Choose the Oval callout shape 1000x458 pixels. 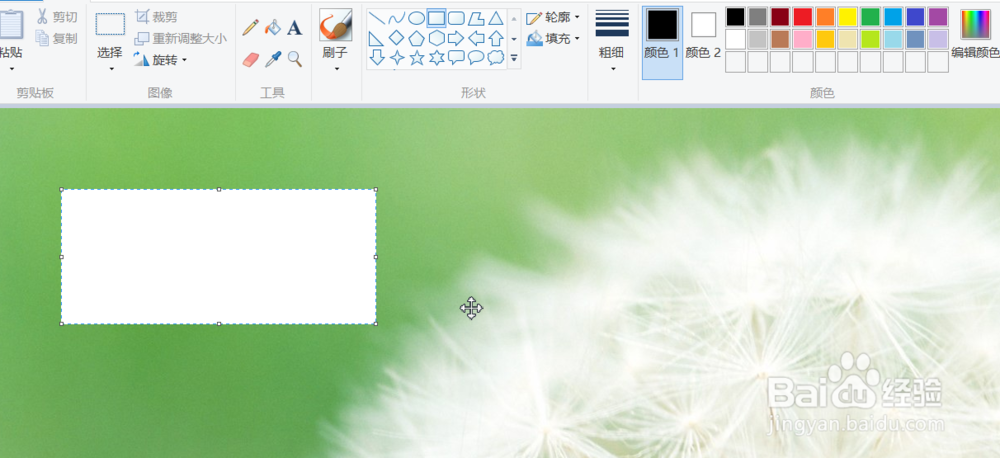[x=476, y=58]
